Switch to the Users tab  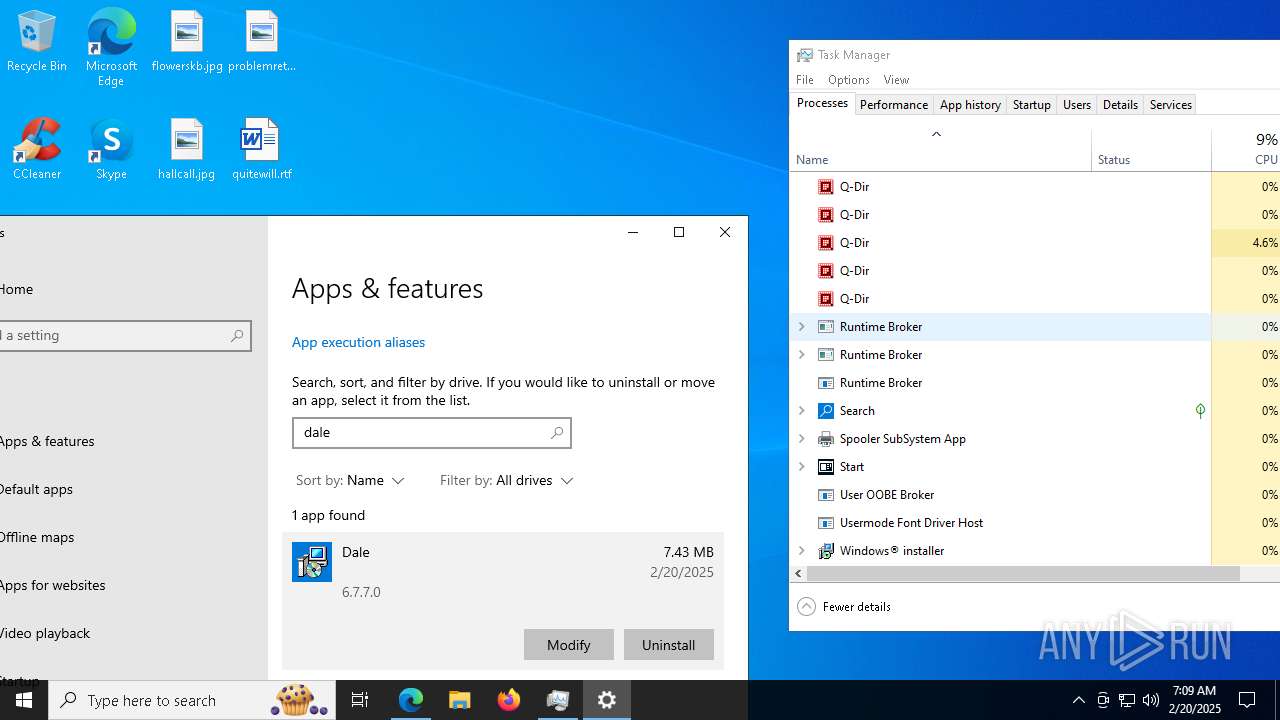click(1076, 104)
